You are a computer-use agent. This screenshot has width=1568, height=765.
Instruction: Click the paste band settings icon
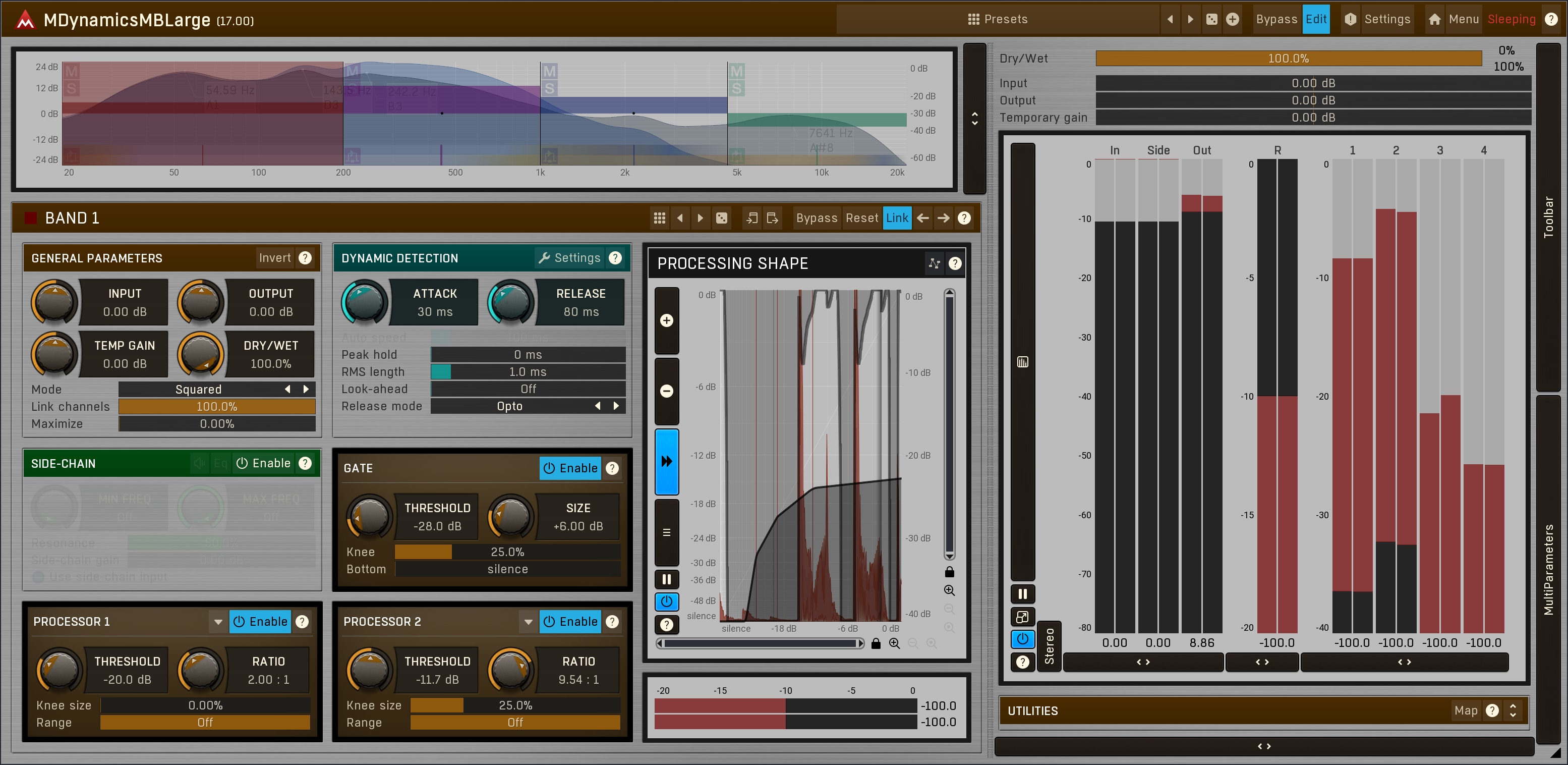point(773,218)
